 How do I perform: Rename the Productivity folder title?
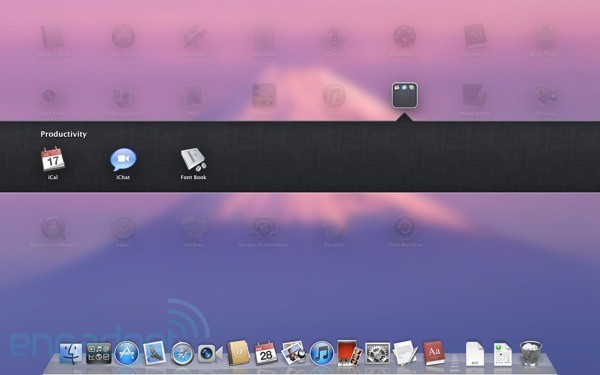[x=64, y=134]
